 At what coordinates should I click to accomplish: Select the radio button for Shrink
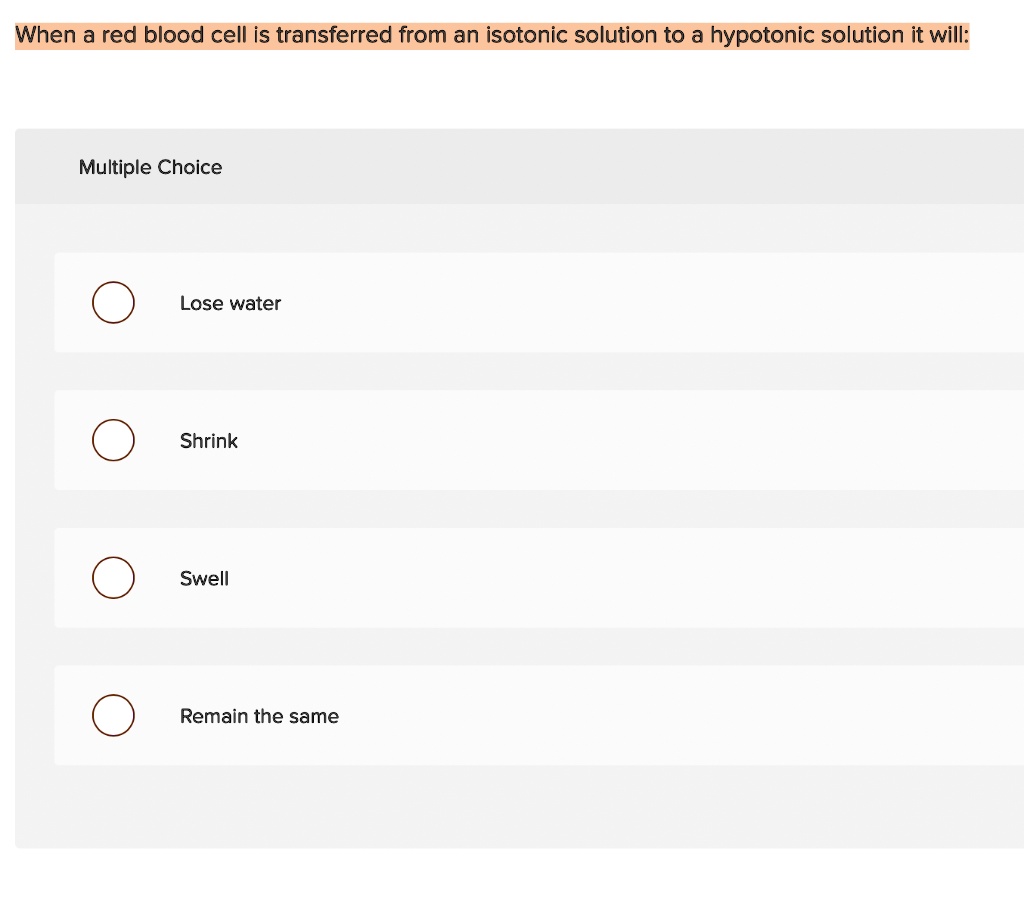click(x=113, y=440)
